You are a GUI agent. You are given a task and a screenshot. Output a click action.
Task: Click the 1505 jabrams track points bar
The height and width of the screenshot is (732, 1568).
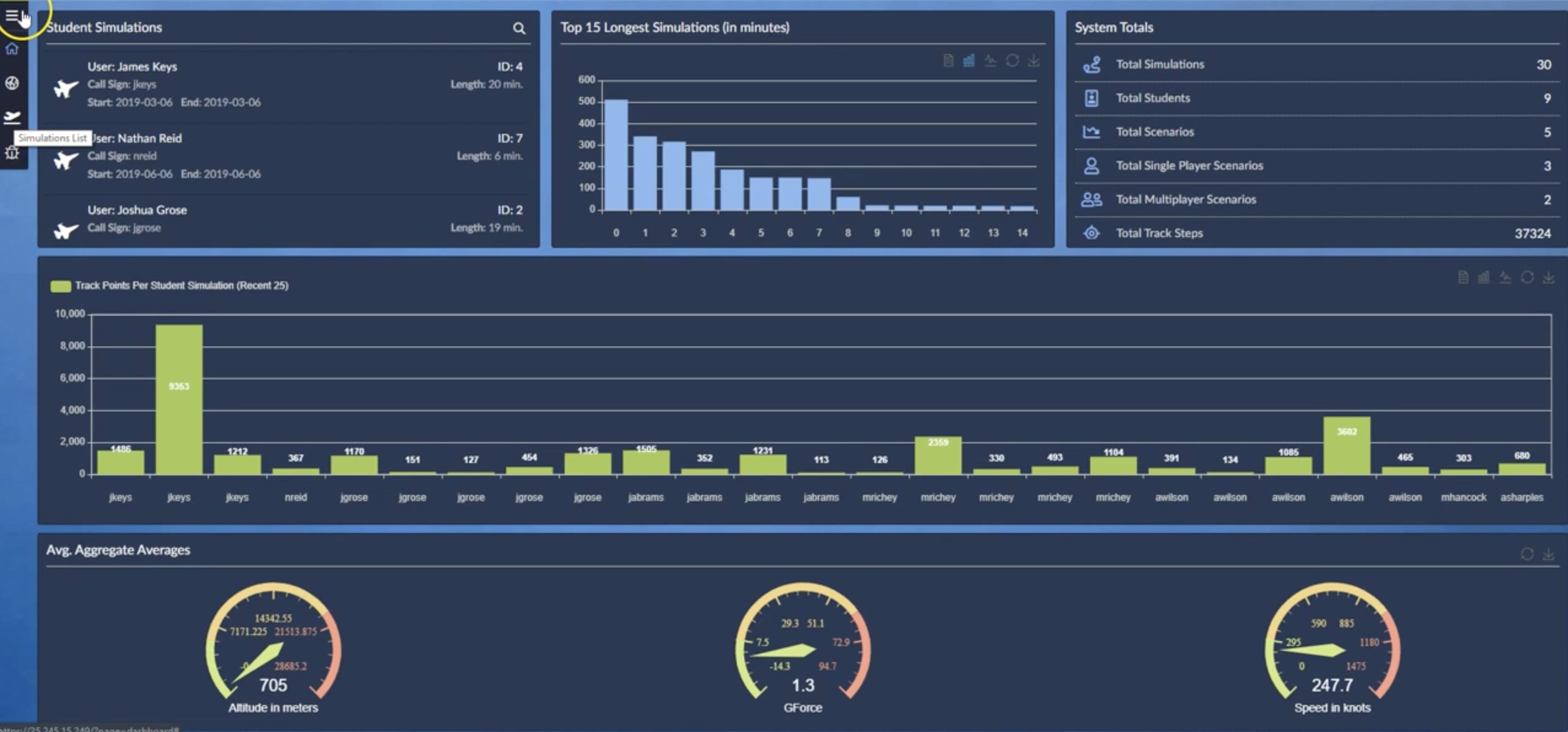tap(646, 462)
